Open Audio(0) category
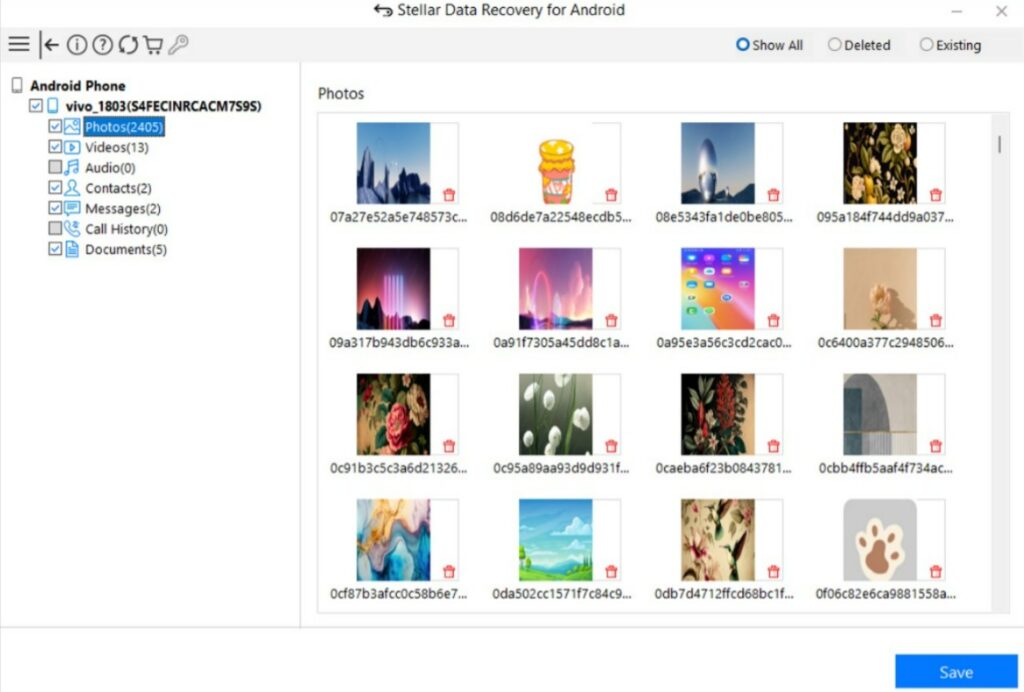Viewport: 1024px width, 692px height. [110, 168]
